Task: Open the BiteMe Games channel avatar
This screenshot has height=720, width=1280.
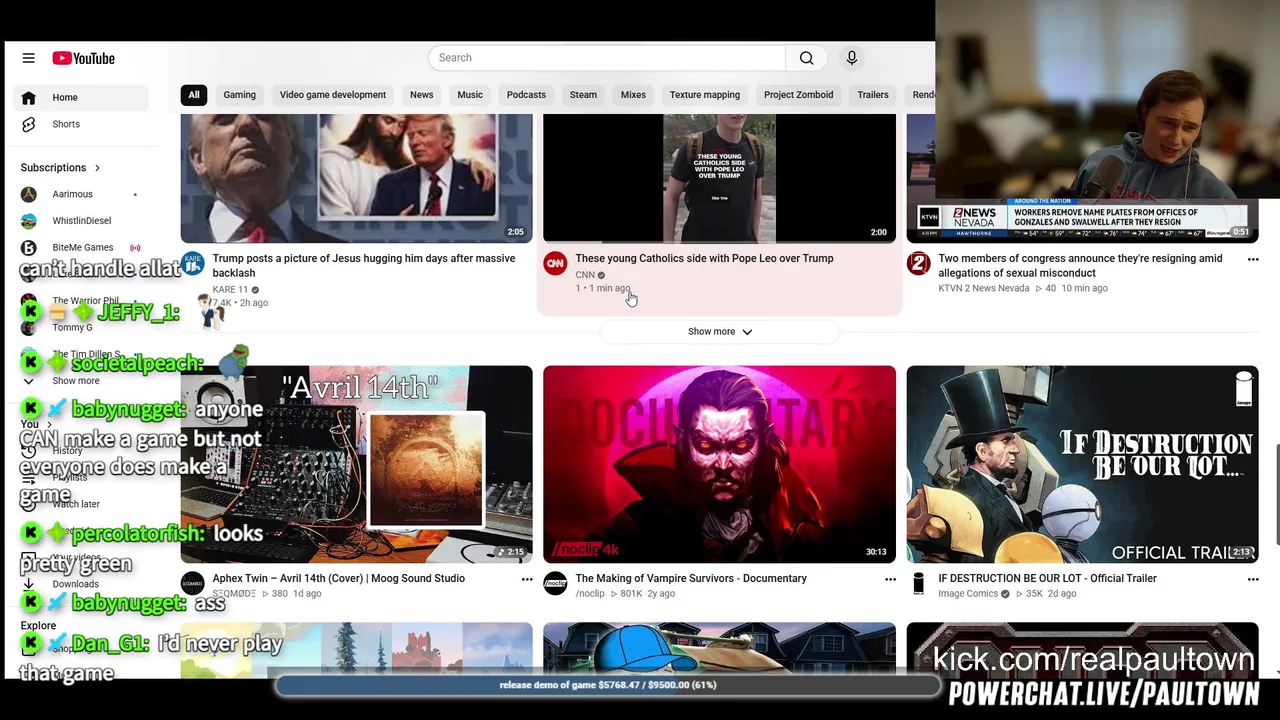Action: 29,247
